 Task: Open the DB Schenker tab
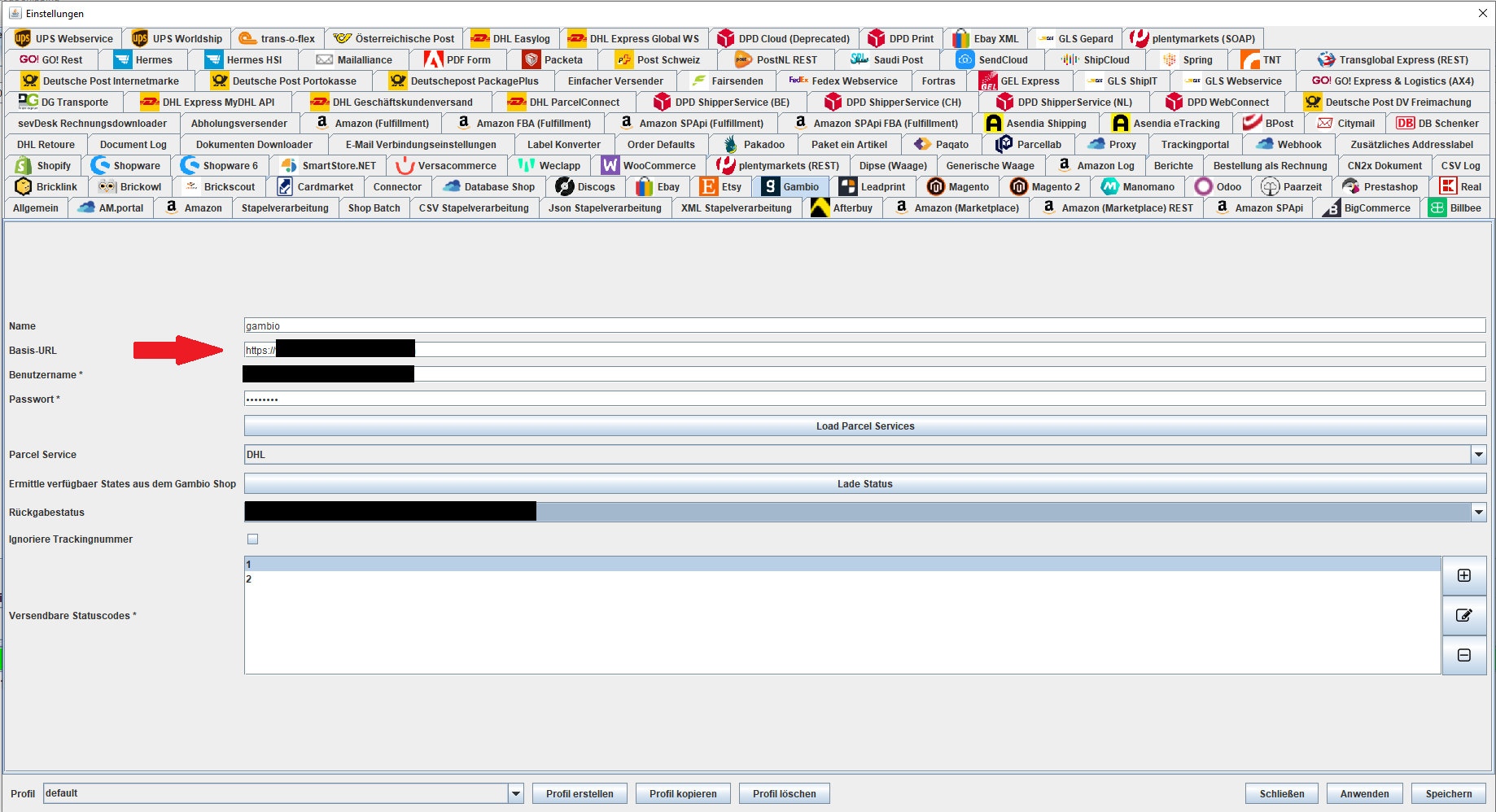(x=1438, y=123)
